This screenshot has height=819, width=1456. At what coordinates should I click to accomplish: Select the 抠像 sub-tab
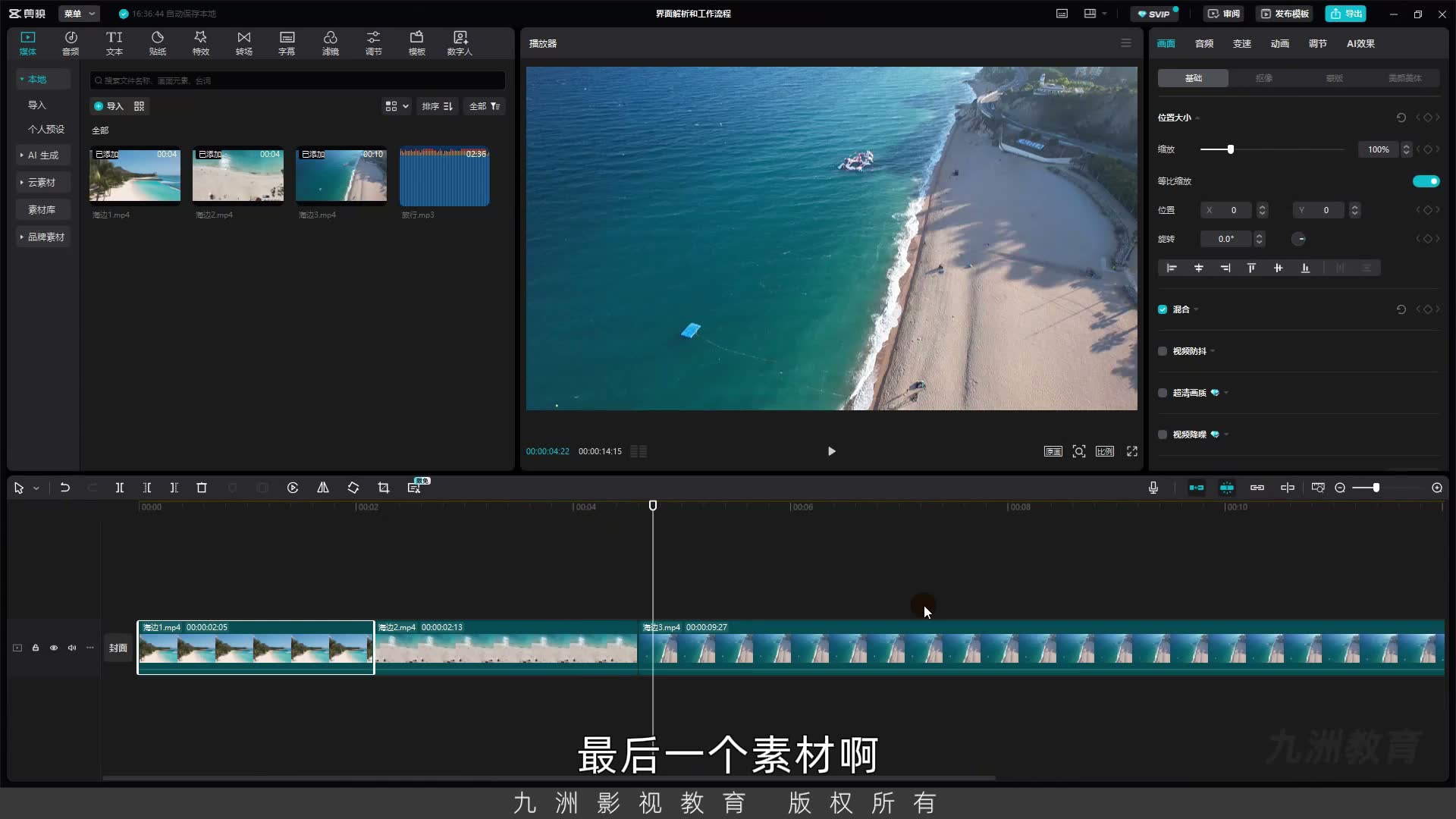point(1263,78)
